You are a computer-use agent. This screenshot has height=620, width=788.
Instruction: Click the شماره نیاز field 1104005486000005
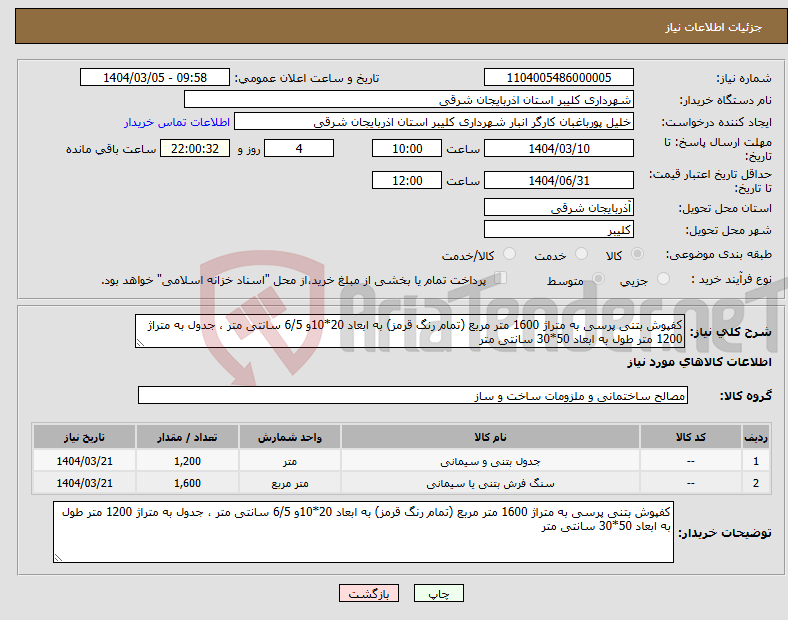click(558, 77)
